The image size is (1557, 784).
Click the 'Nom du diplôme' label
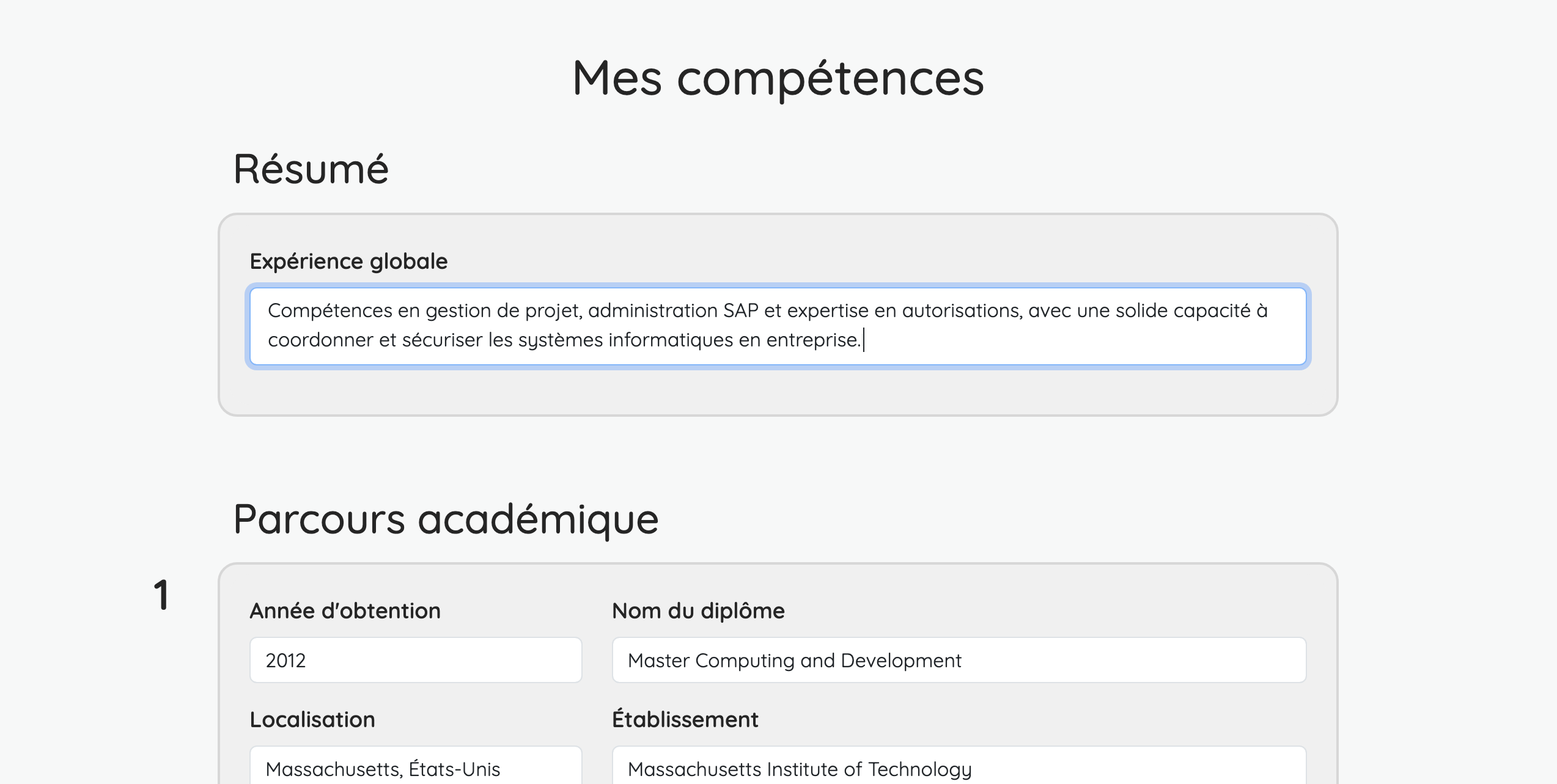(x=698, y=611)
